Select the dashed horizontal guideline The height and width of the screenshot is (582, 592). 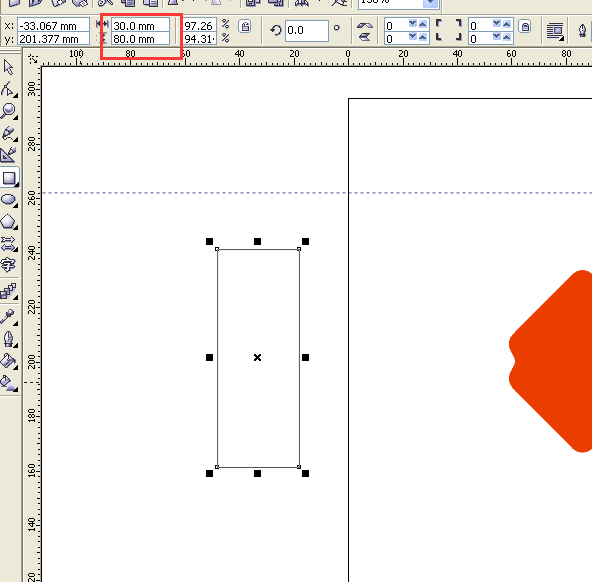coord(316,193)
